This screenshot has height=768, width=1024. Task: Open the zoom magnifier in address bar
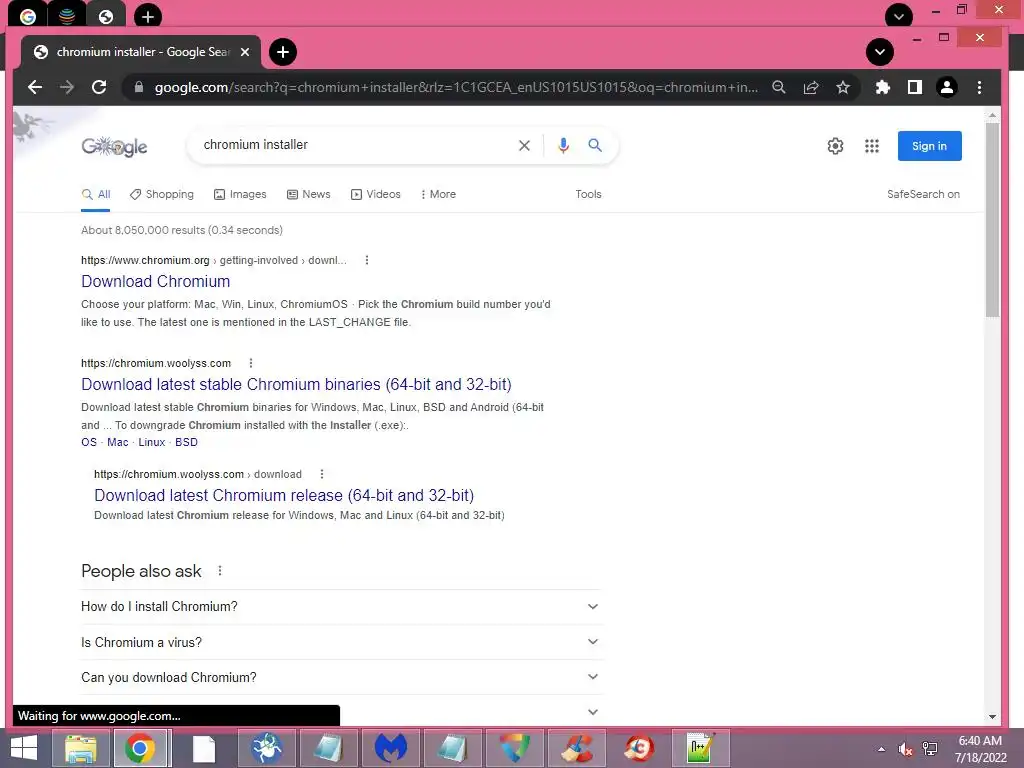(x=778, y=87)
